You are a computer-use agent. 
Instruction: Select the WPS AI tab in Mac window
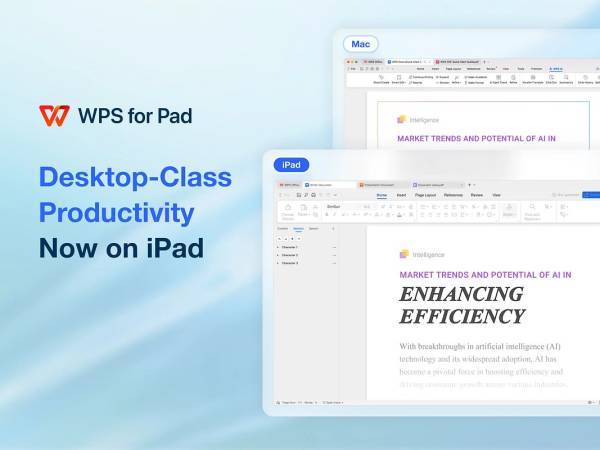tap(556, 69)
